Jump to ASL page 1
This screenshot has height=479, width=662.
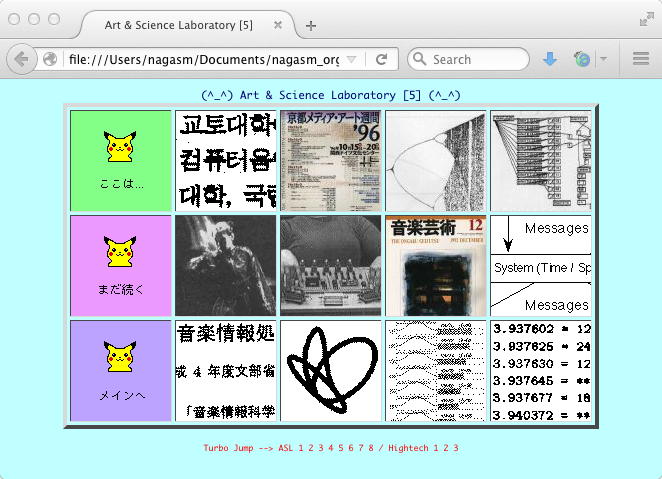click(x=301, y=448)
